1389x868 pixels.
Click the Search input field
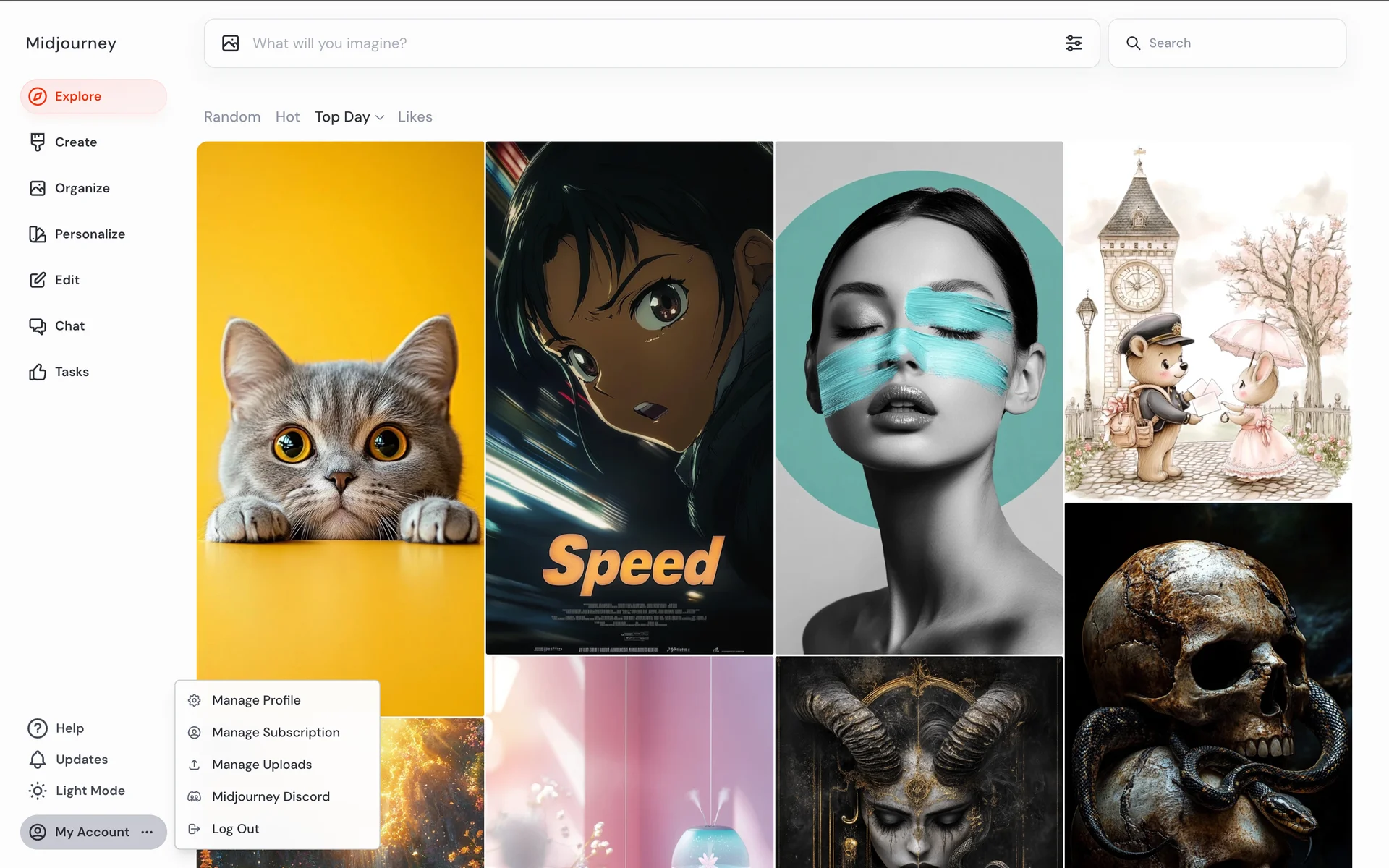pos(1237,43)
